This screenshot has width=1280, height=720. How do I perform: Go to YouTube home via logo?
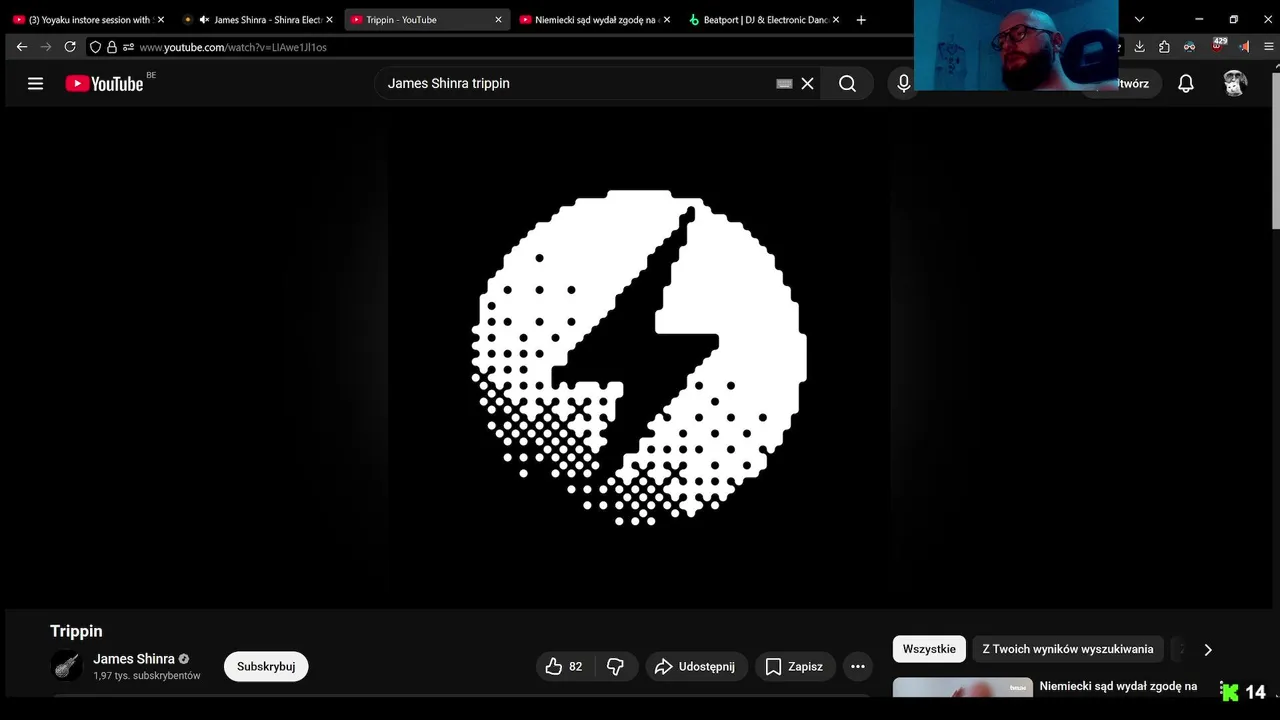(x=105, y=84)
